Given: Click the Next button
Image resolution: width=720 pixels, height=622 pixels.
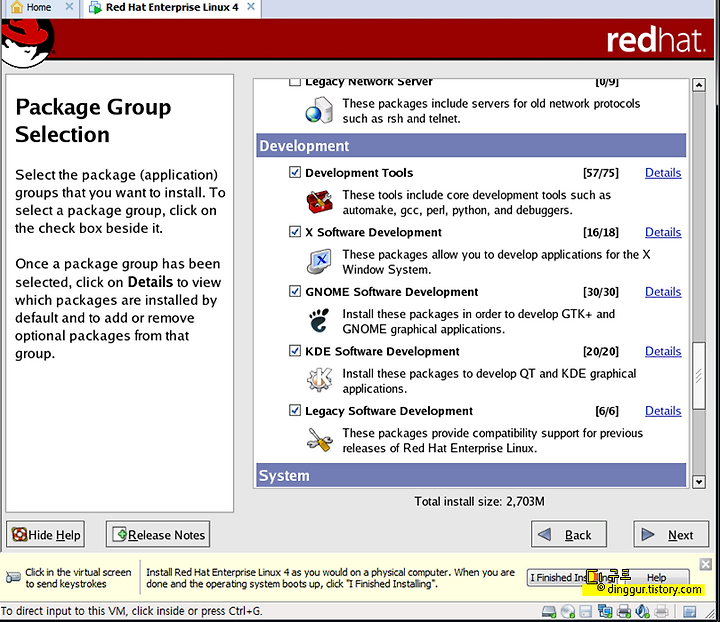Looking at the screenshot, I should pyautogui.click(x=671, y=534).
